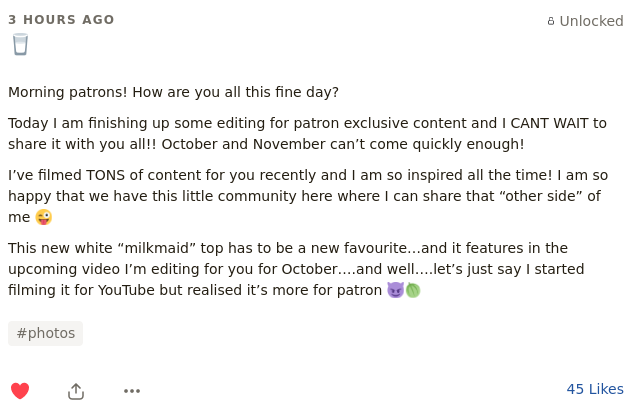Click the winking tongue-out emoji

[x=44, y=217]
